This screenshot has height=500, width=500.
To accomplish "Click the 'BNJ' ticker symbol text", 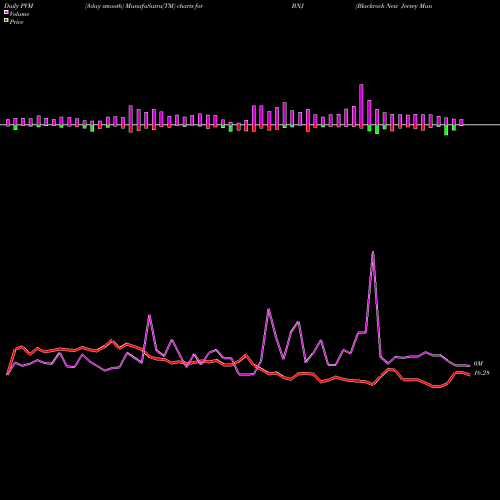I will click(298, 6).
